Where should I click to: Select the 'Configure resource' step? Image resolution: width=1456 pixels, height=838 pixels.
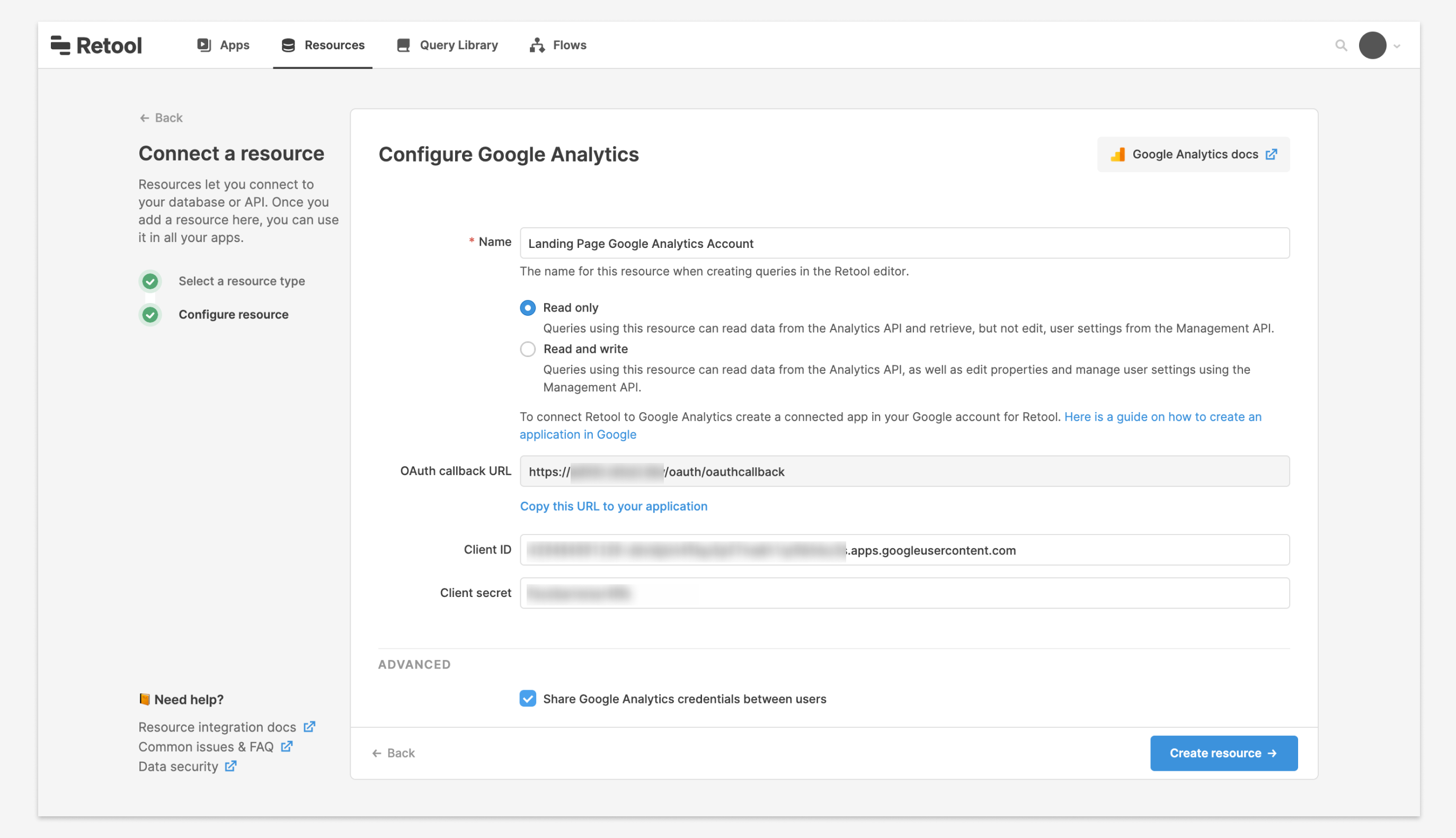click(233, 315)
